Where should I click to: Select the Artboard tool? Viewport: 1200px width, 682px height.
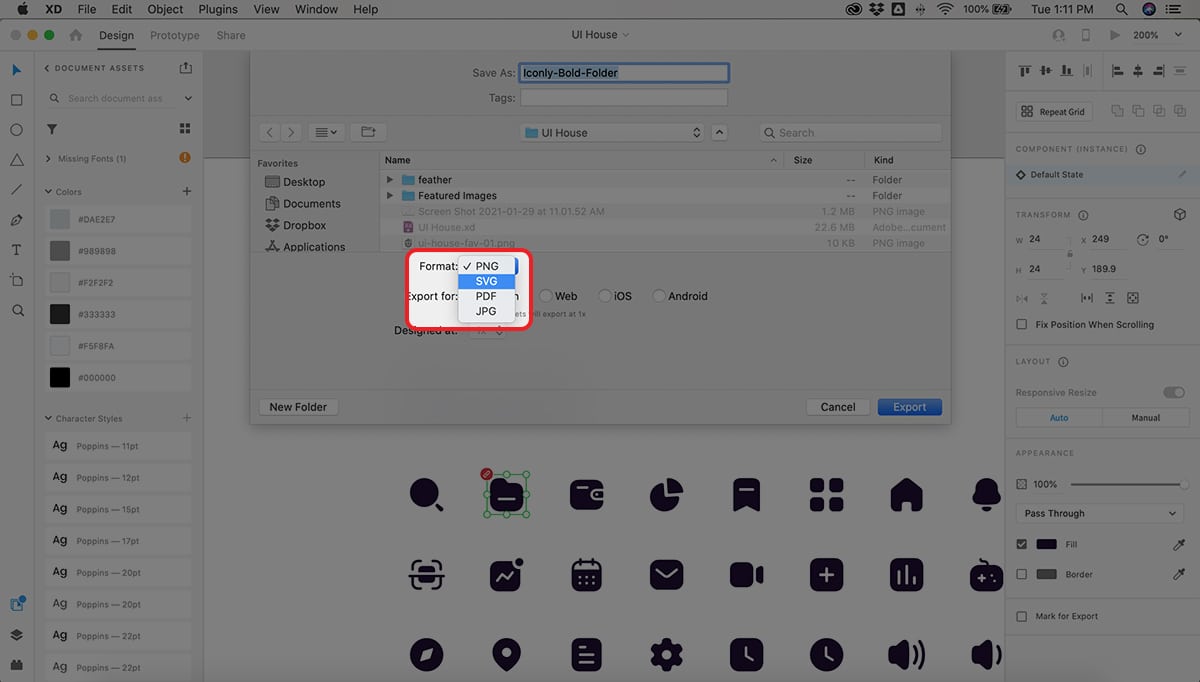point(17,280)
